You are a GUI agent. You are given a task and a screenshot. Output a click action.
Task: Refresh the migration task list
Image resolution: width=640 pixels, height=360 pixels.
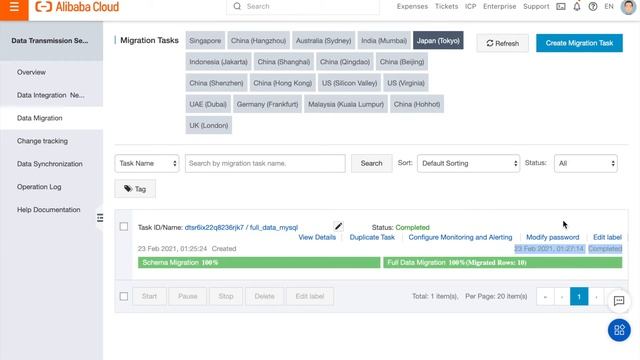[x=502, y=43]
